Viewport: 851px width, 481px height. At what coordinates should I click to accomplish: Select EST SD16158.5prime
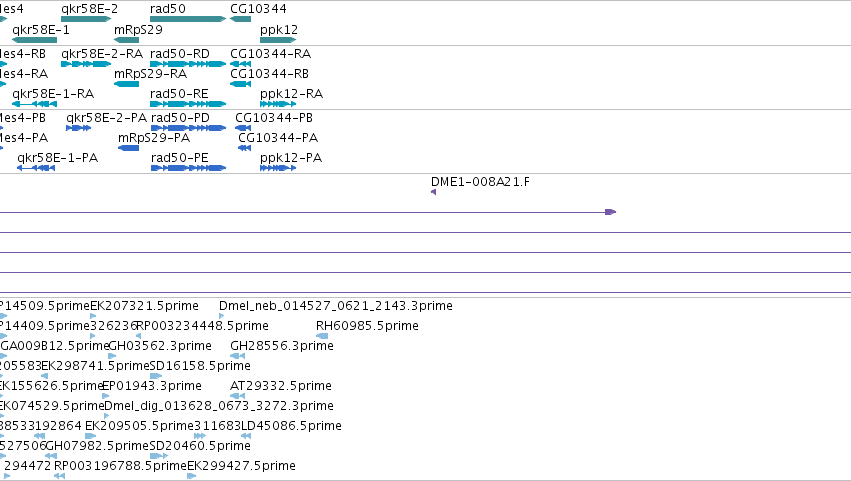[x=156, y=376]
